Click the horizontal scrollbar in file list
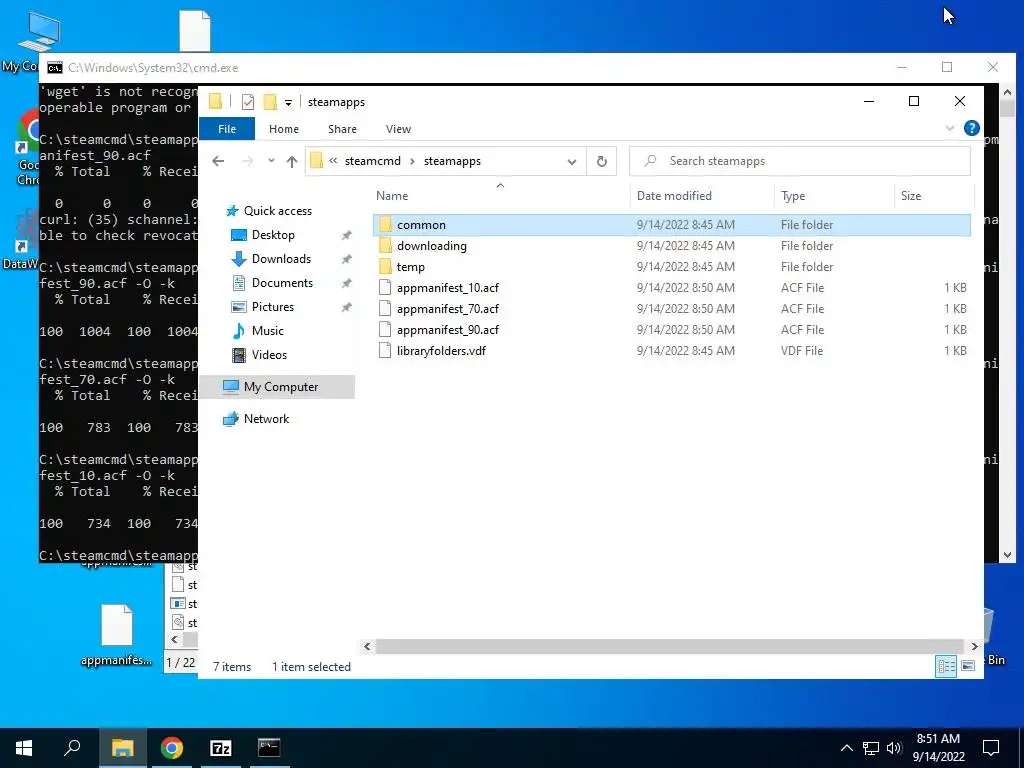Image resolution: width=1024 pixels, height=768 pixels. (x=670, y=646)
